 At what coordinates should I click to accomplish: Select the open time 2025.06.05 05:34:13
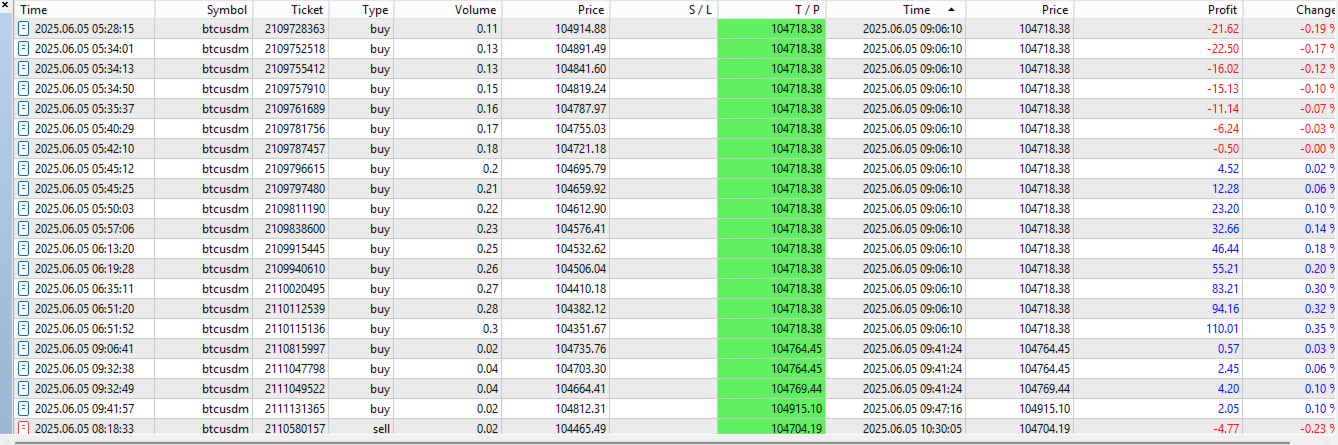click(84, 69)
